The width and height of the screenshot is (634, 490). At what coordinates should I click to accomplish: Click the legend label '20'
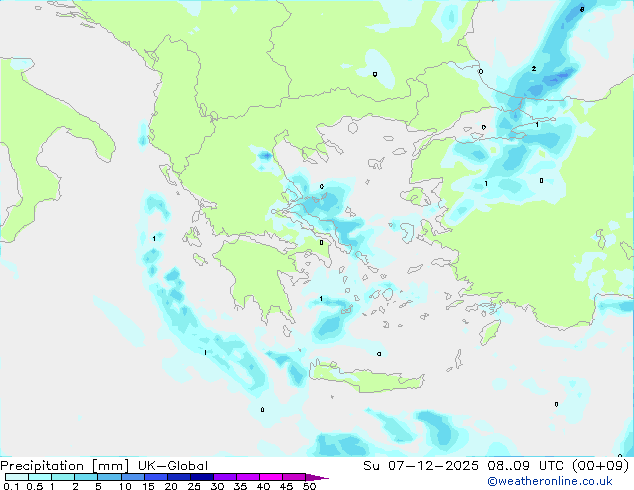[x=171, y=486]
